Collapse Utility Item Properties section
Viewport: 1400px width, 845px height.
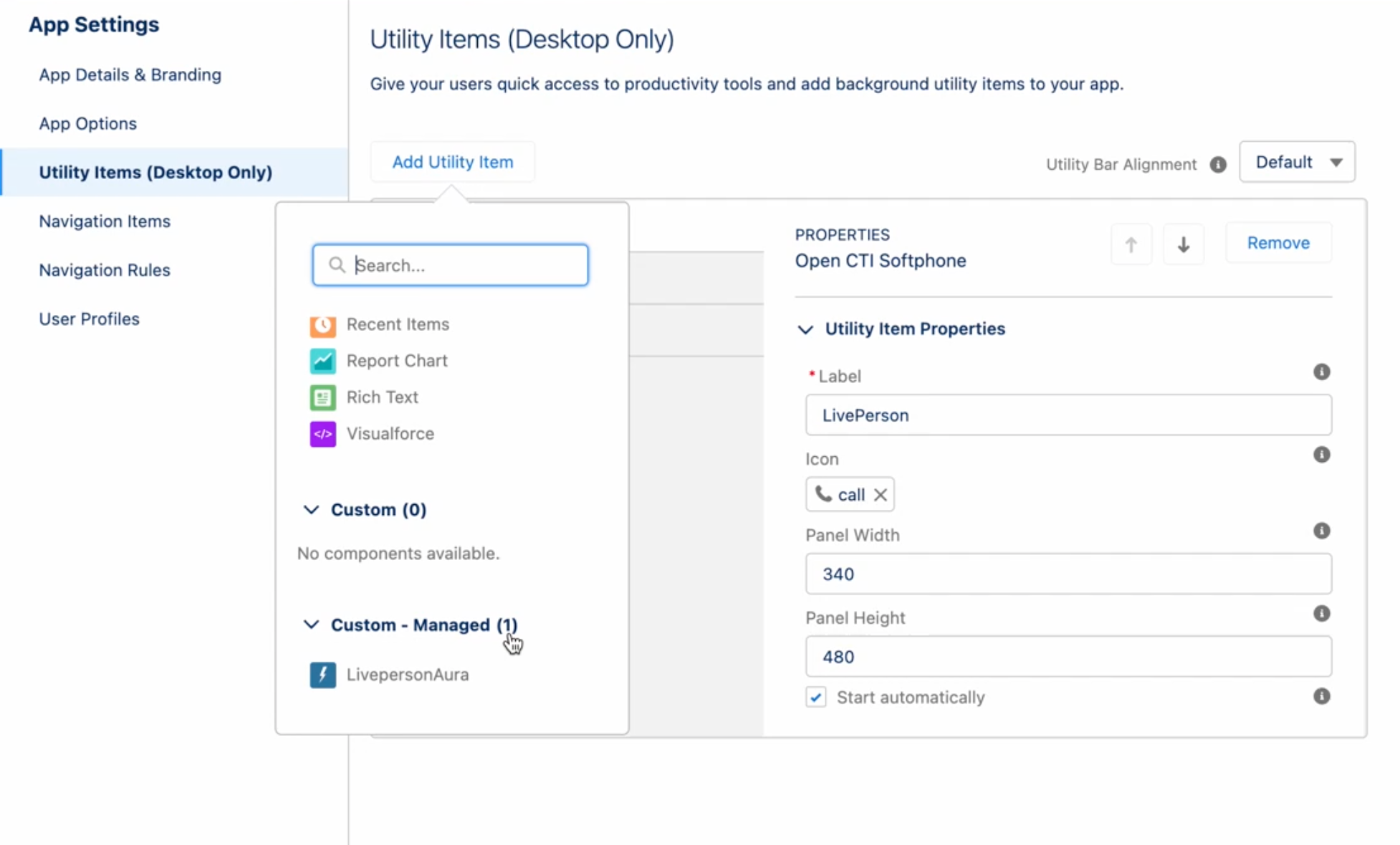tap(805, 329)
